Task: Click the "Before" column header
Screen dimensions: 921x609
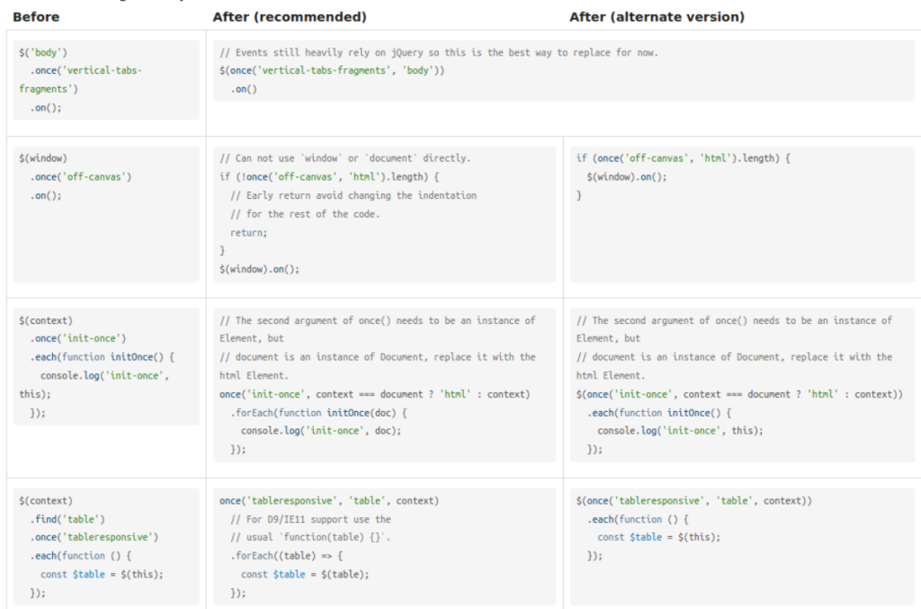Action: click(35, 16)
